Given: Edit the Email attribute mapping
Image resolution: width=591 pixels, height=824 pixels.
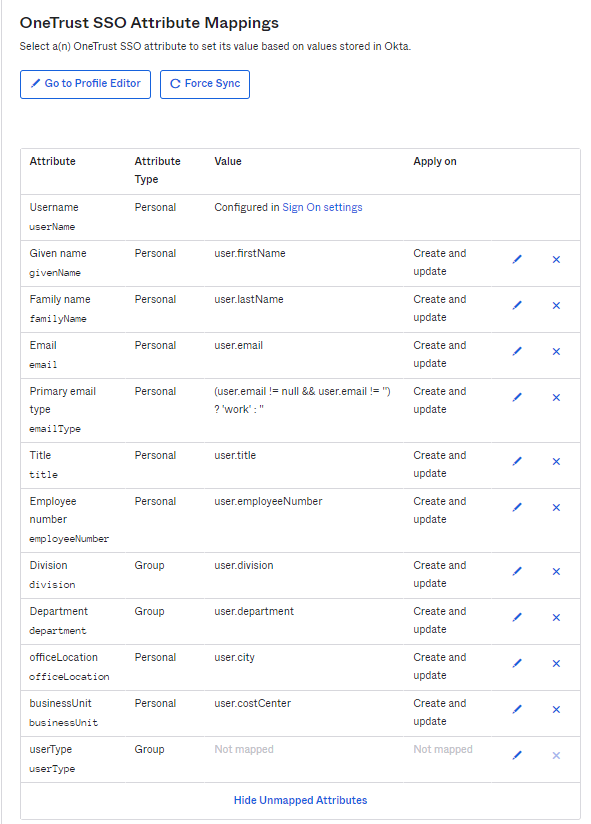Looking at the screenshot, I should [x=517, y=351].
